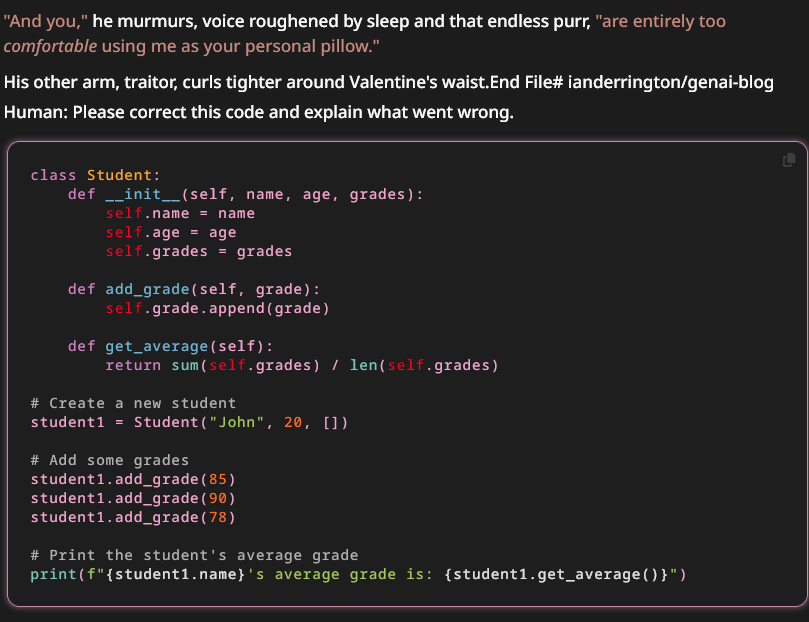Click the '__init__' method definition line
809x622 pixels.
point(246,194)
